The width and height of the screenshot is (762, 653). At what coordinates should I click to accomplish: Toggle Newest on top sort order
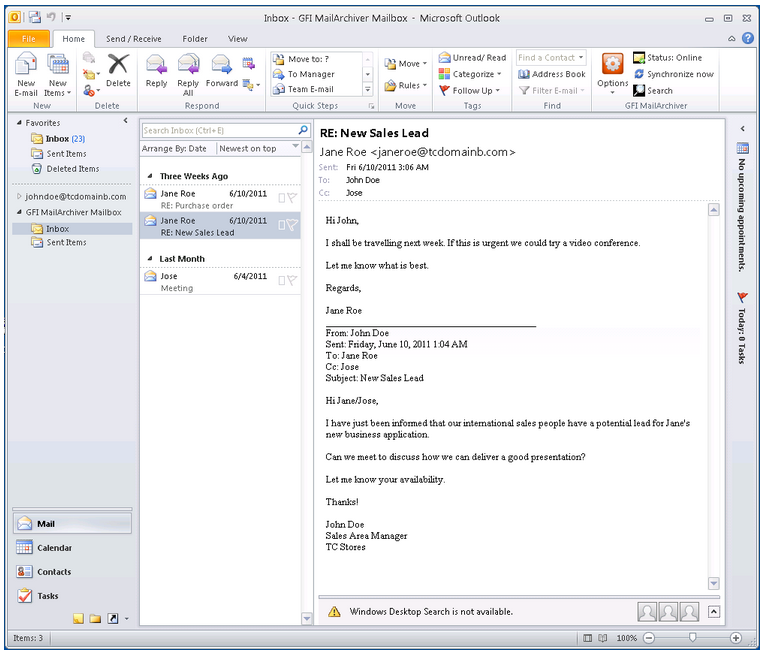click(x=258, y=148)
